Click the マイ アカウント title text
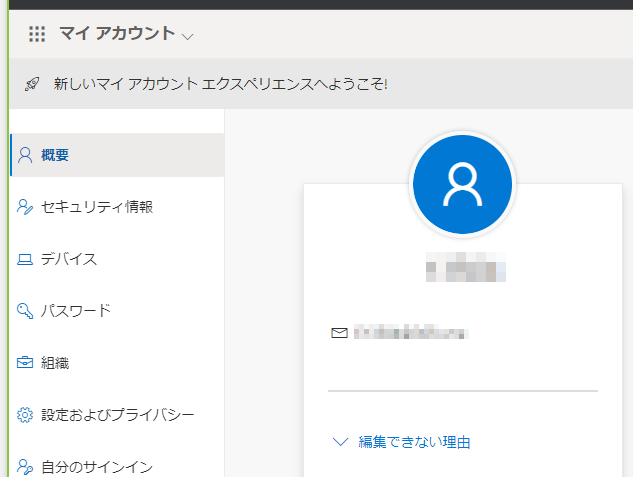This screenshot has height=477, width=633. point(117,34)
